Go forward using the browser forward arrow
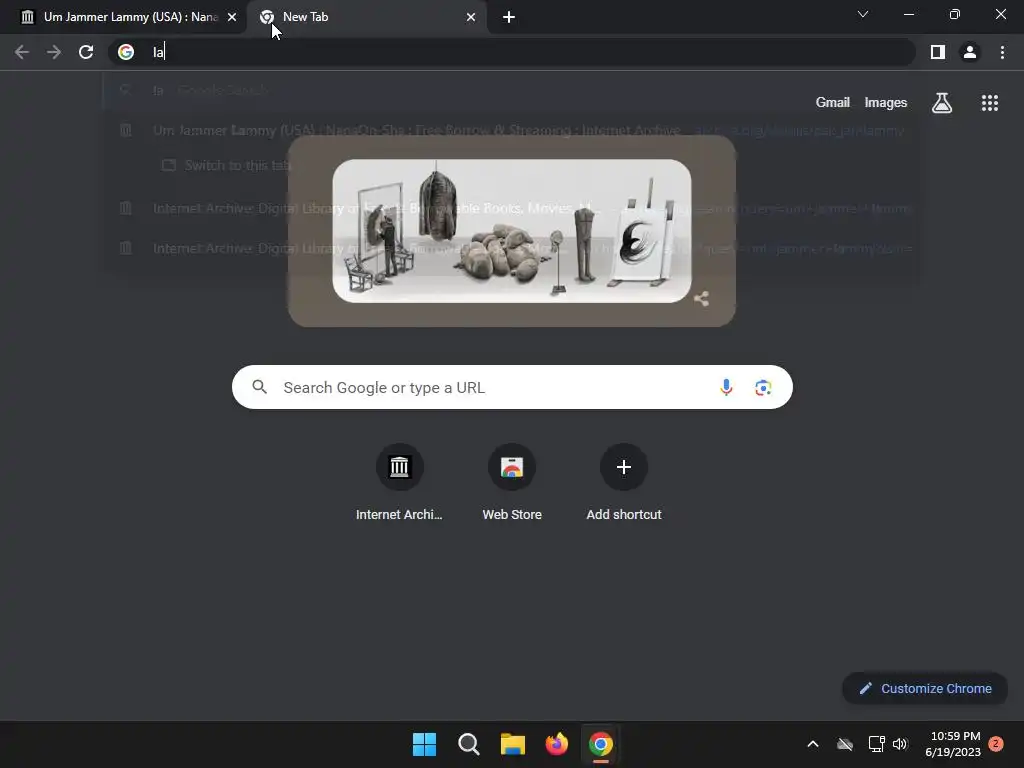 click(54, 52)
